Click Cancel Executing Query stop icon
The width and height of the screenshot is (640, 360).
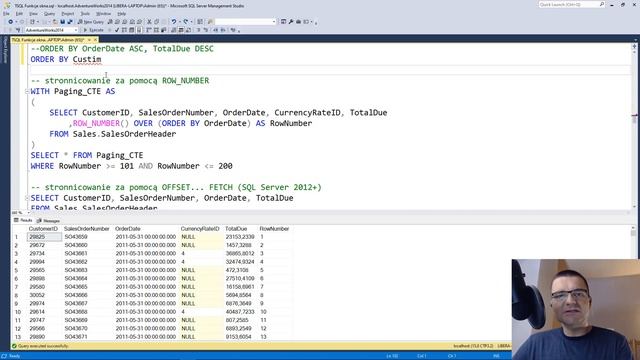tap(109, 30)
